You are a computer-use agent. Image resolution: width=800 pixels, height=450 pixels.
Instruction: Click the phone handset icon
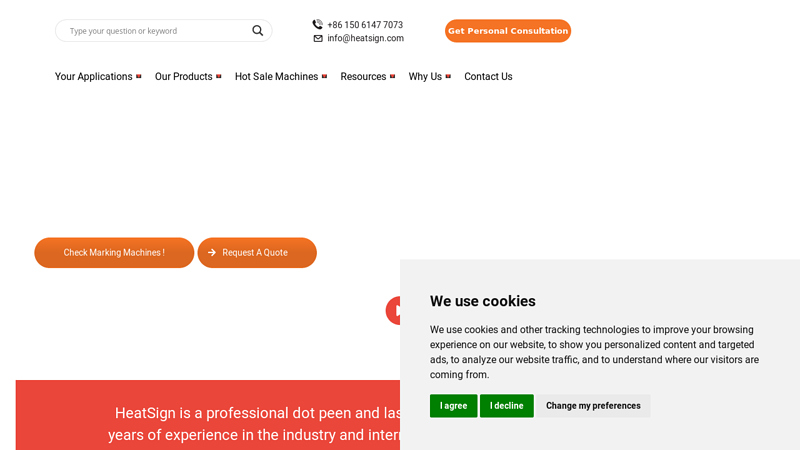[x=317, y=24]
